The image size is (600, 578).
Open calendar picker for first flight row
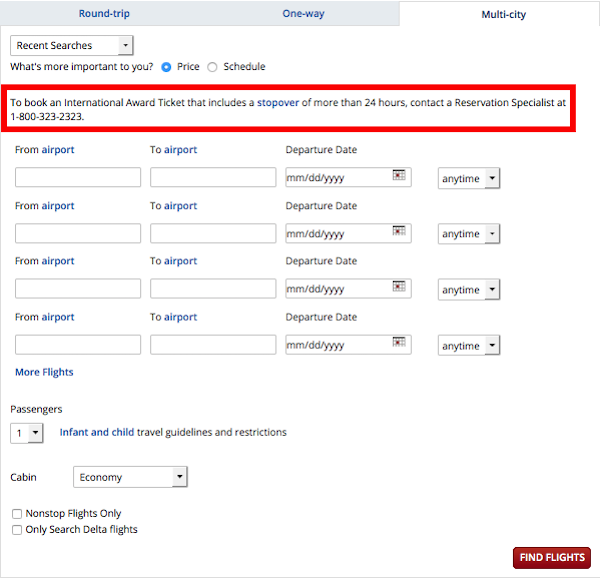click(399, 175)
